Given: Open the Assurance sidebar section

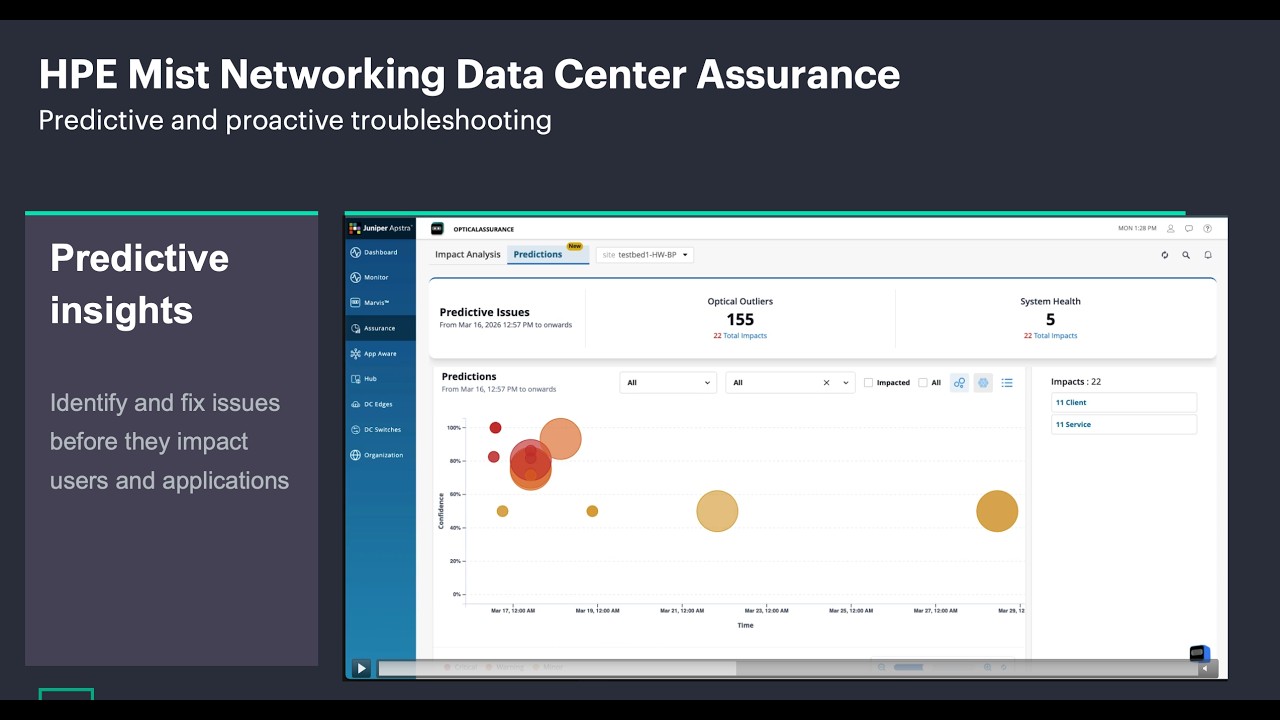Looking at the screenshot, I should [x=380, y=328].
